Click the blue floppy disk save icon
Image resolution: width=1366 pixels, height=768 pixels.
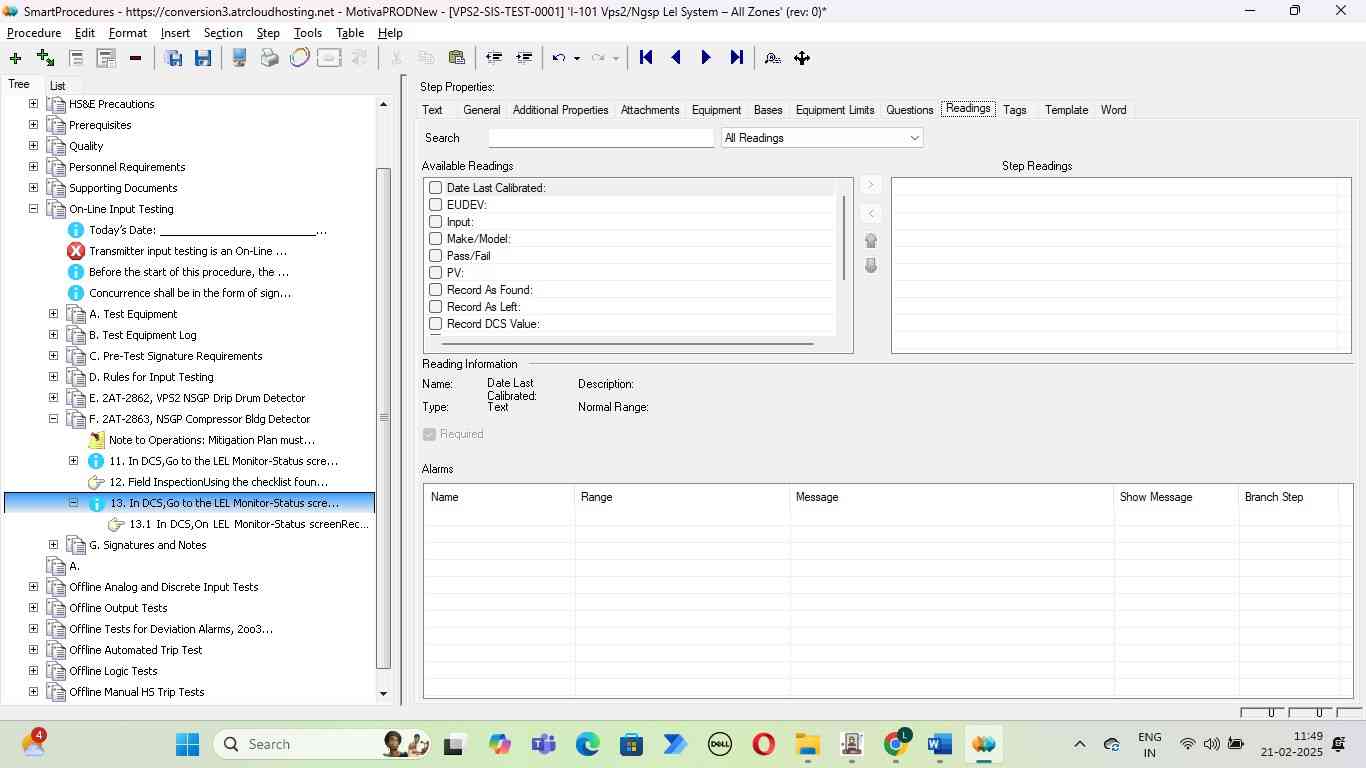(203, 58)
